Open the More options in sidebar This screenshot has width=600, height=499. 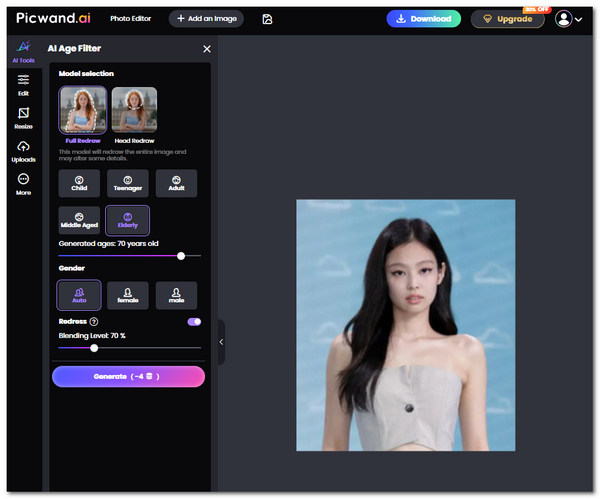click(24, 184)
